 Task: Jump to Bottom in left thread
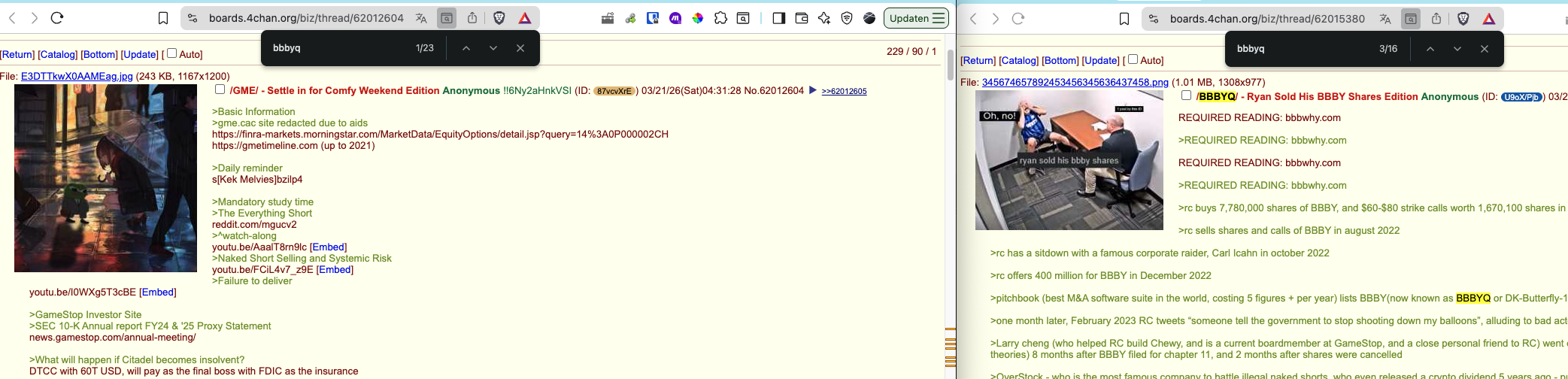tap(99, 54)
